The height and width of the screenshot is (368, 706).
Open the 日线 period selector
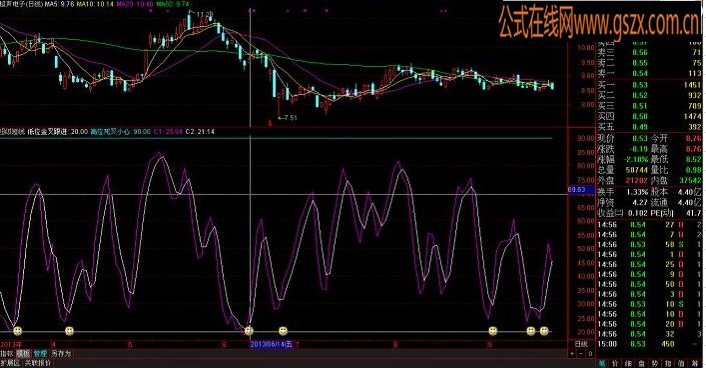coord(581,345)
